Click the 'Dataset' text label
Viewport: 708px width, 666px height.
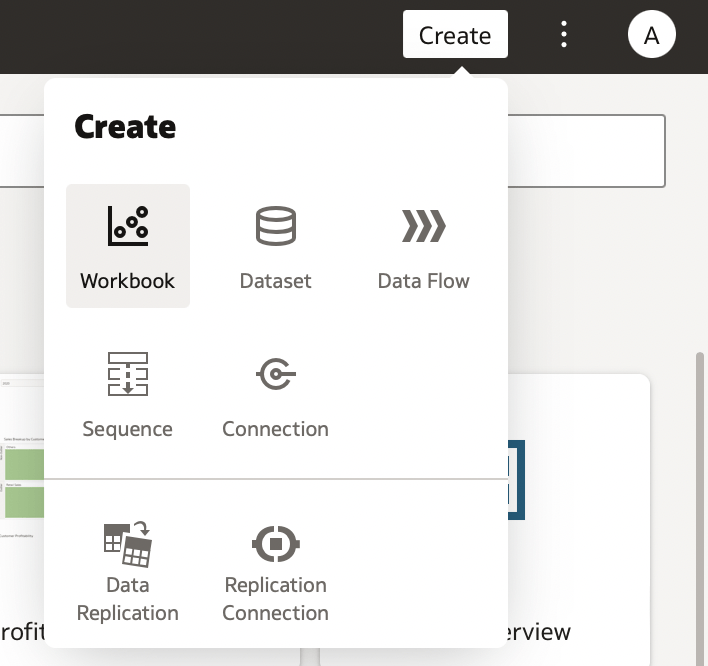(275, 281)
